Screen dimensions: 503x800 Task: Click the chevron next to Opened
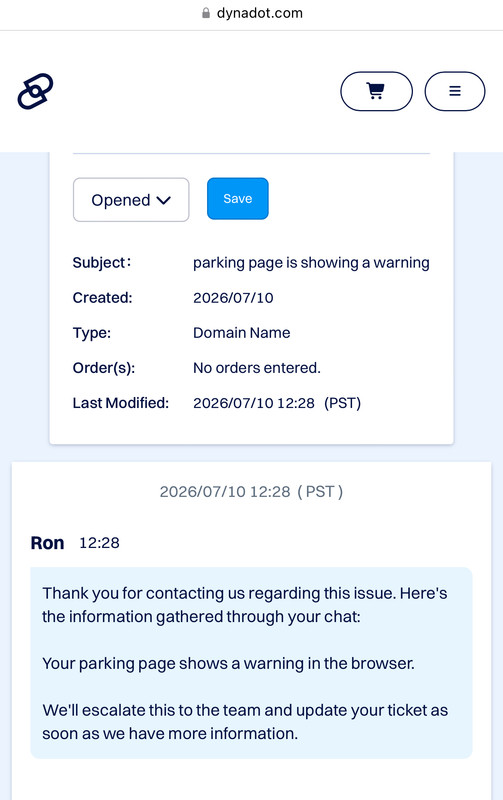[164, 201]
